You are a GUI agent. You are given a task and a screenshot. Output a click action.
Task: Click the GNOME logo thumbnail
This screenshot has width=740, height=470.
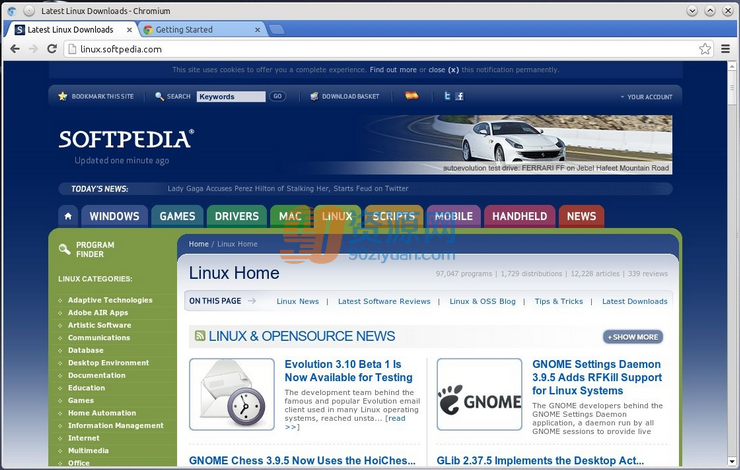[x=479, y=394]
